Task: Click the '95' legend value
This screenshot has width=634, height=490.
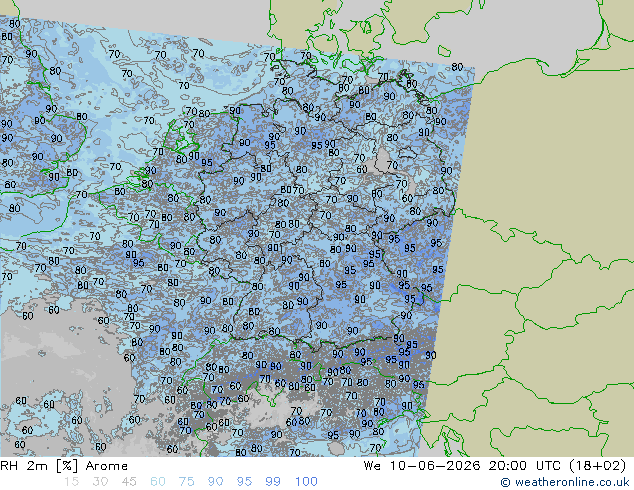Action: (x=244, y=482)
